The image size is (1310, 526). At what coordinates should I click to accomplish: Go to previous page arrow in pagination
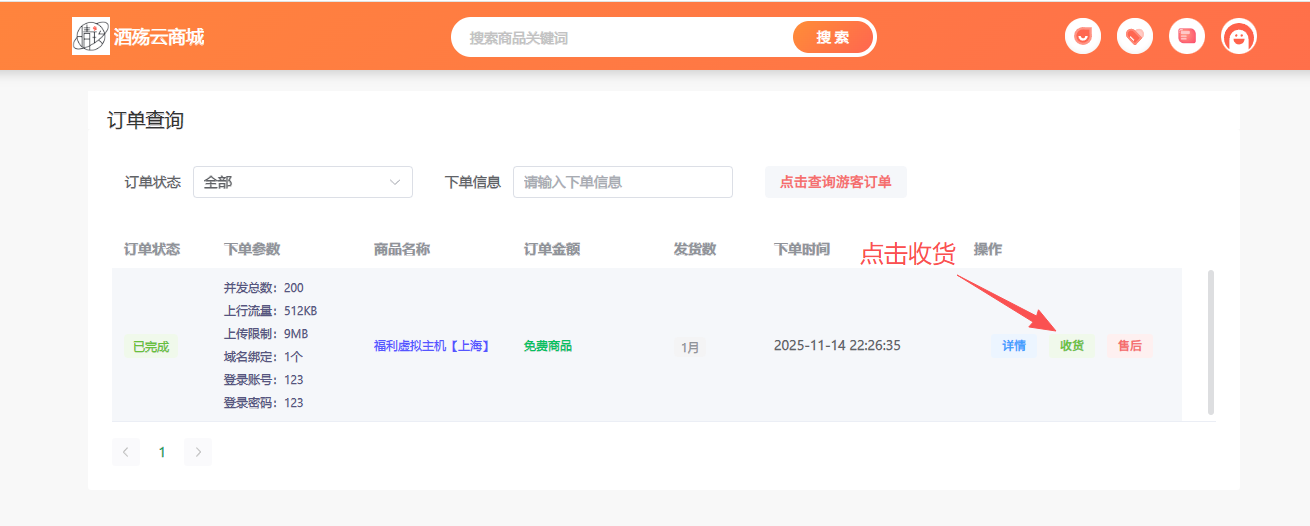coord(126,452)
